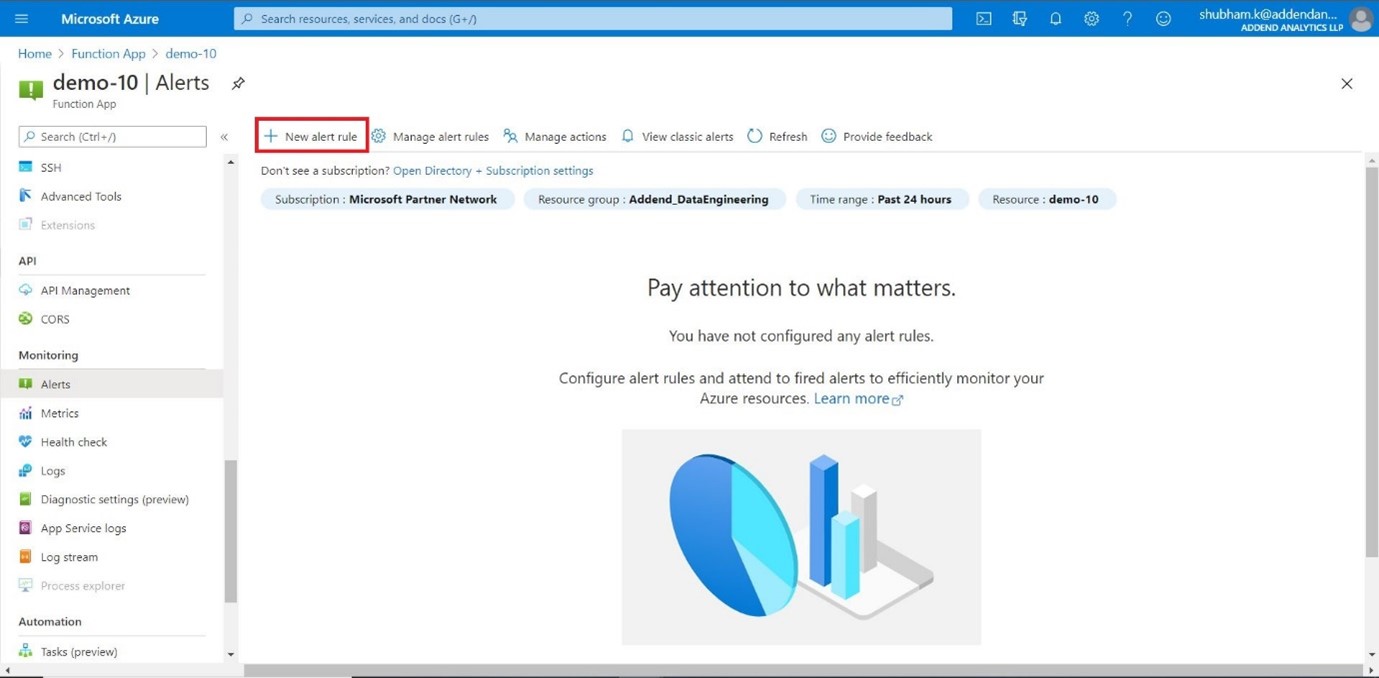Open the portal hamburger menu
The width and height of the screenshot is (1379, 678).
pos(21,18)
